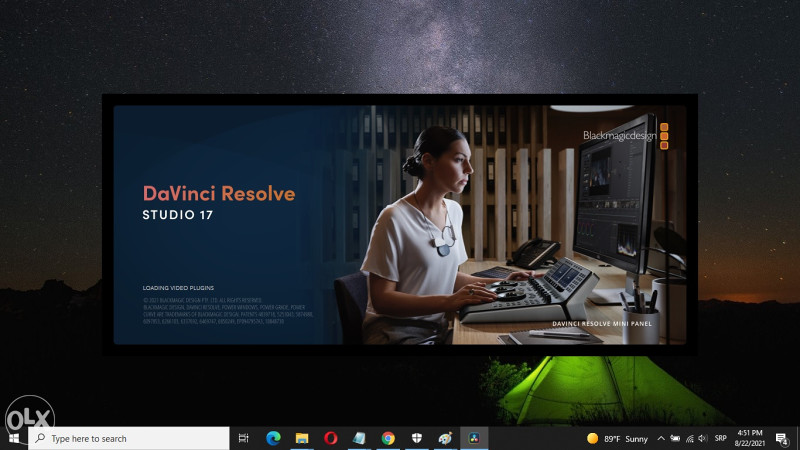Open the notebook app icon in taskbar
The width and height of the screenshot is (800, 450).
click(359, 438)
